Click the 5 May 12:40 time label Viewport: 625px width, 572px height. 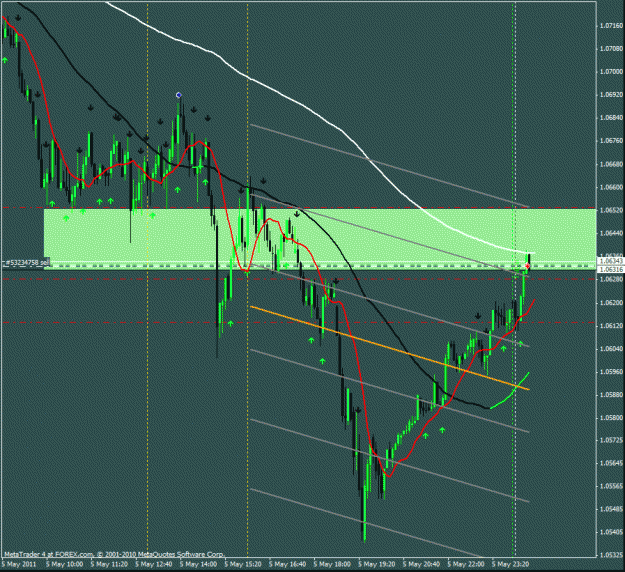[153, 564]
